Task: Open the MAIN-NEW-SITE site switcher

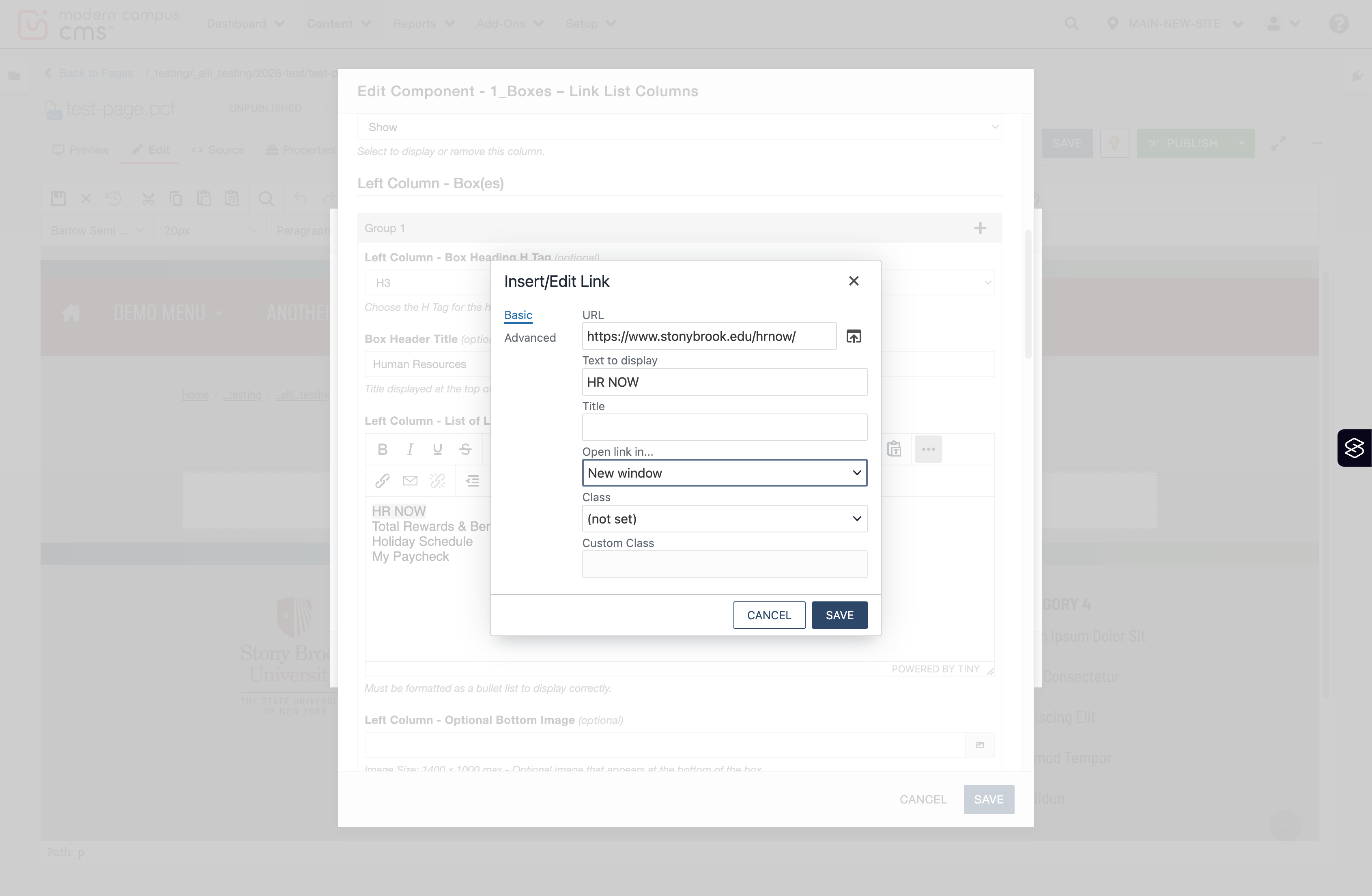Action: pos(1174,24)
